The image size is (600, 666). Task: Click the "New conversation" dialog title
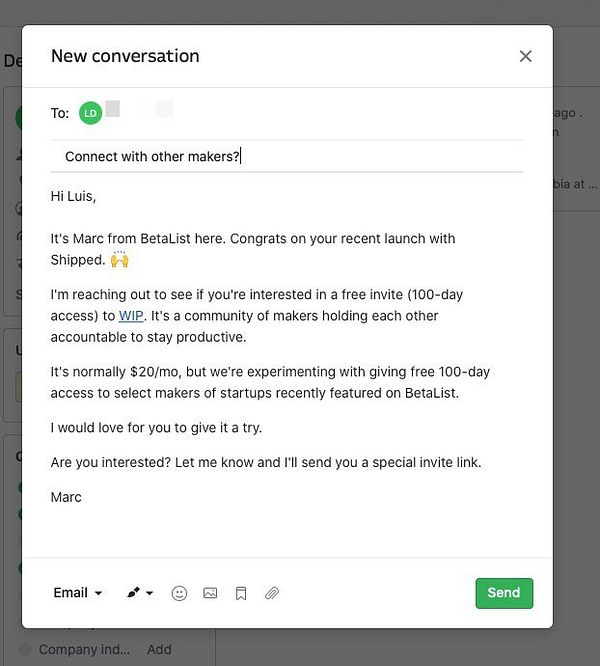point(125,56)
